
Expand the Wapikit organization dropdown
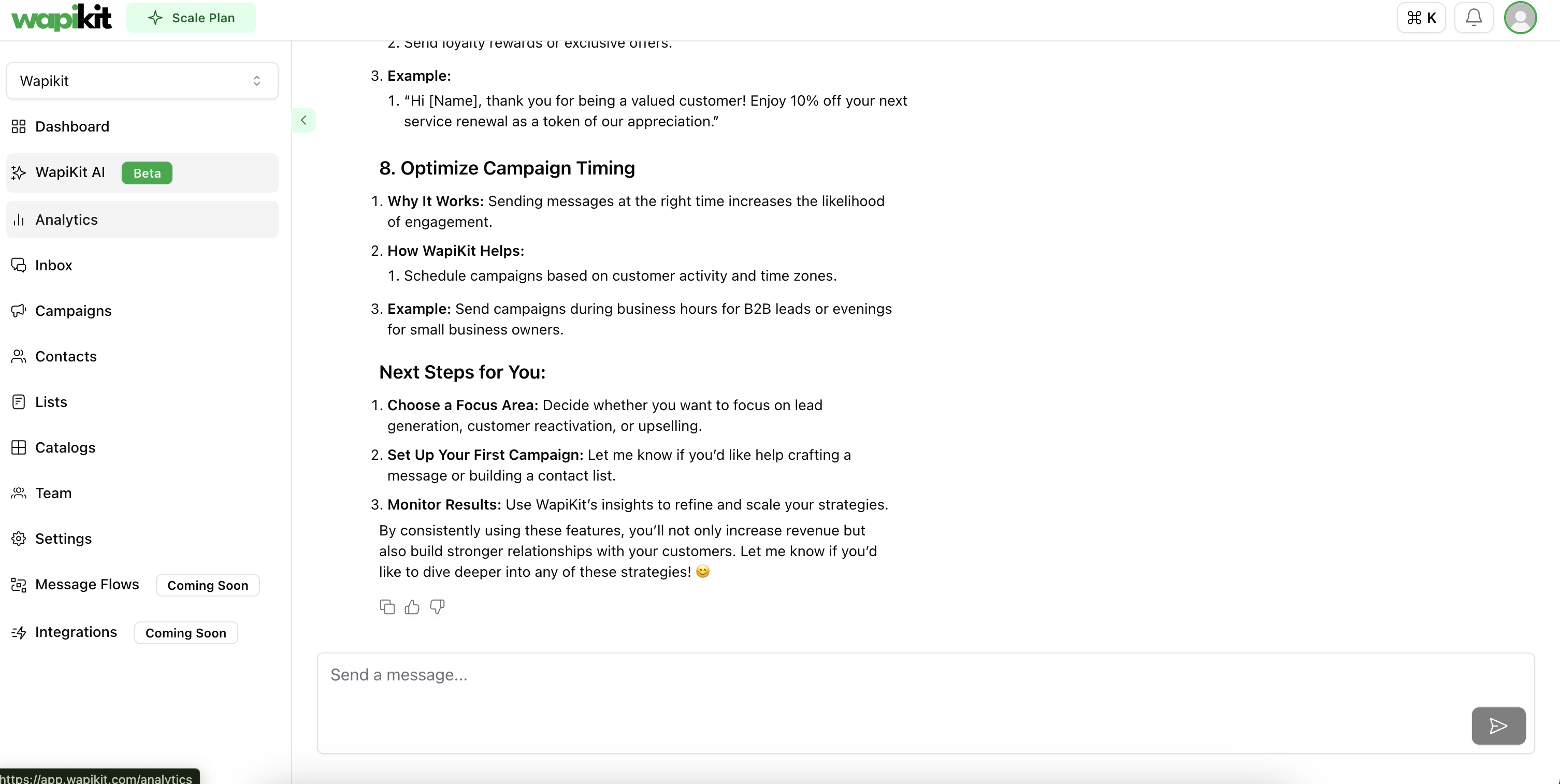pyautogui.click(x=142, y=80)
